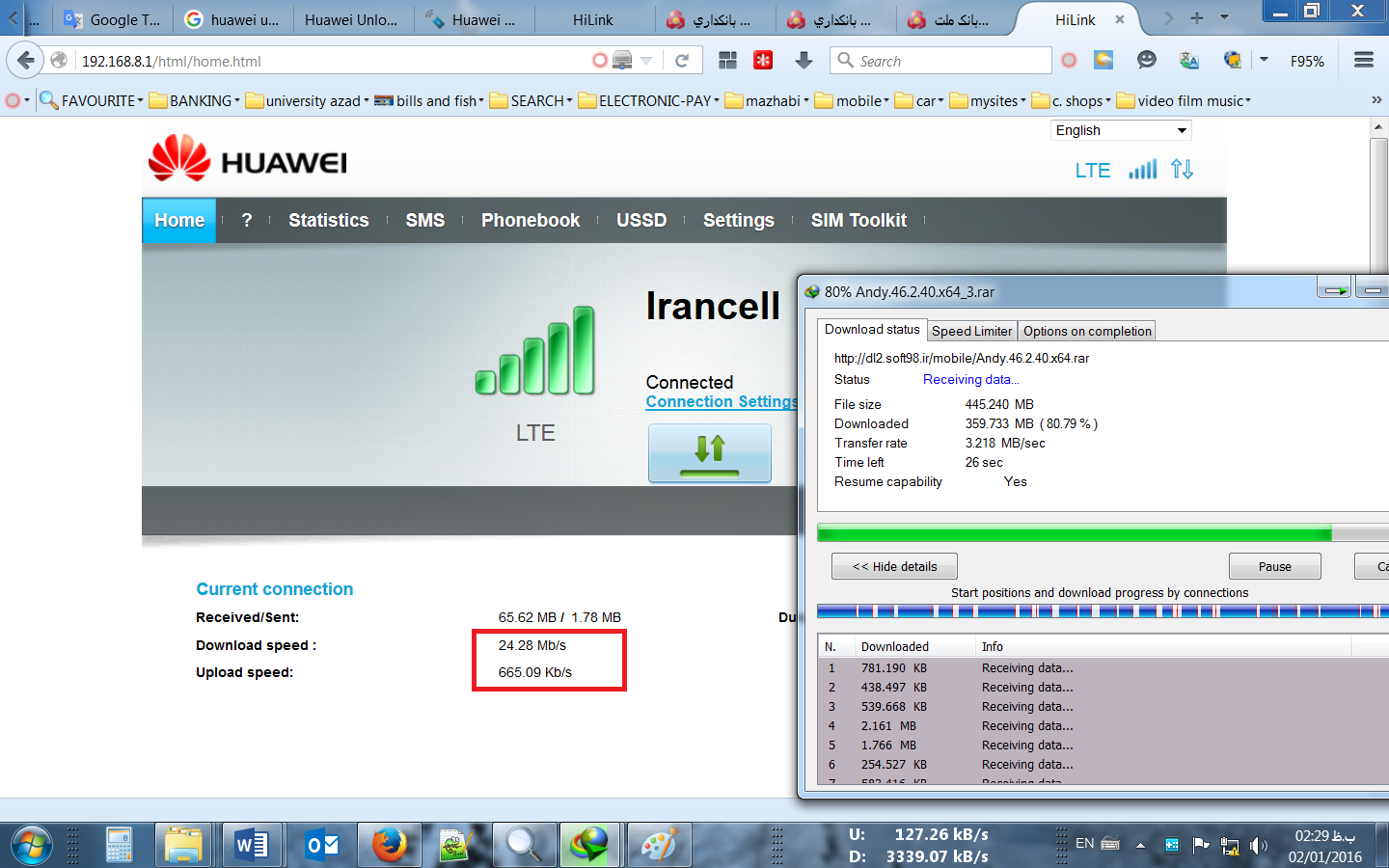Viewport: 1389px width, 868px height.
Task: Open the USSD menu item
Action: [641, 220]
